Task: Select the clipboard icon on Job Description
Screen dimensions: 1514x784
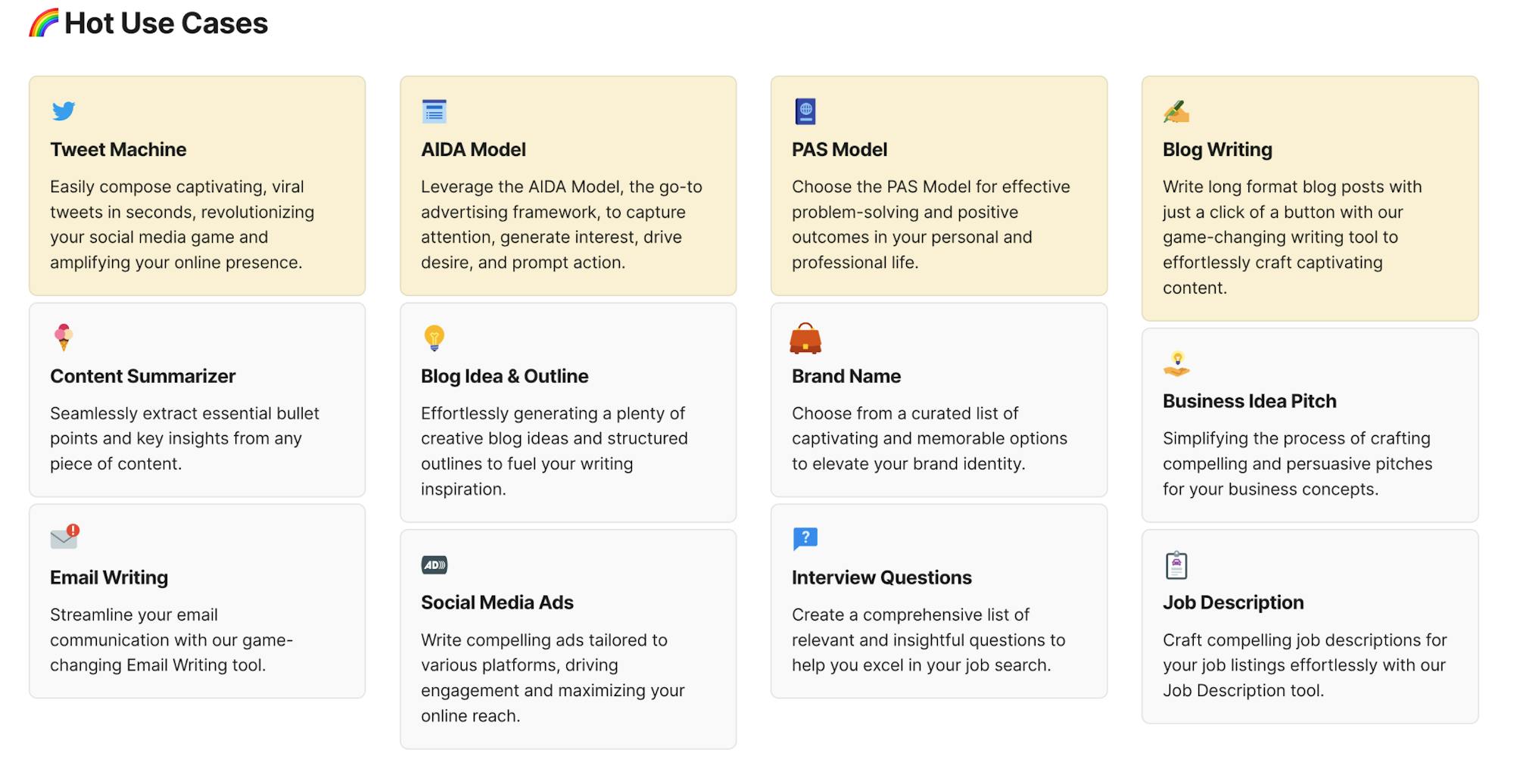Action: [1176, 565]
